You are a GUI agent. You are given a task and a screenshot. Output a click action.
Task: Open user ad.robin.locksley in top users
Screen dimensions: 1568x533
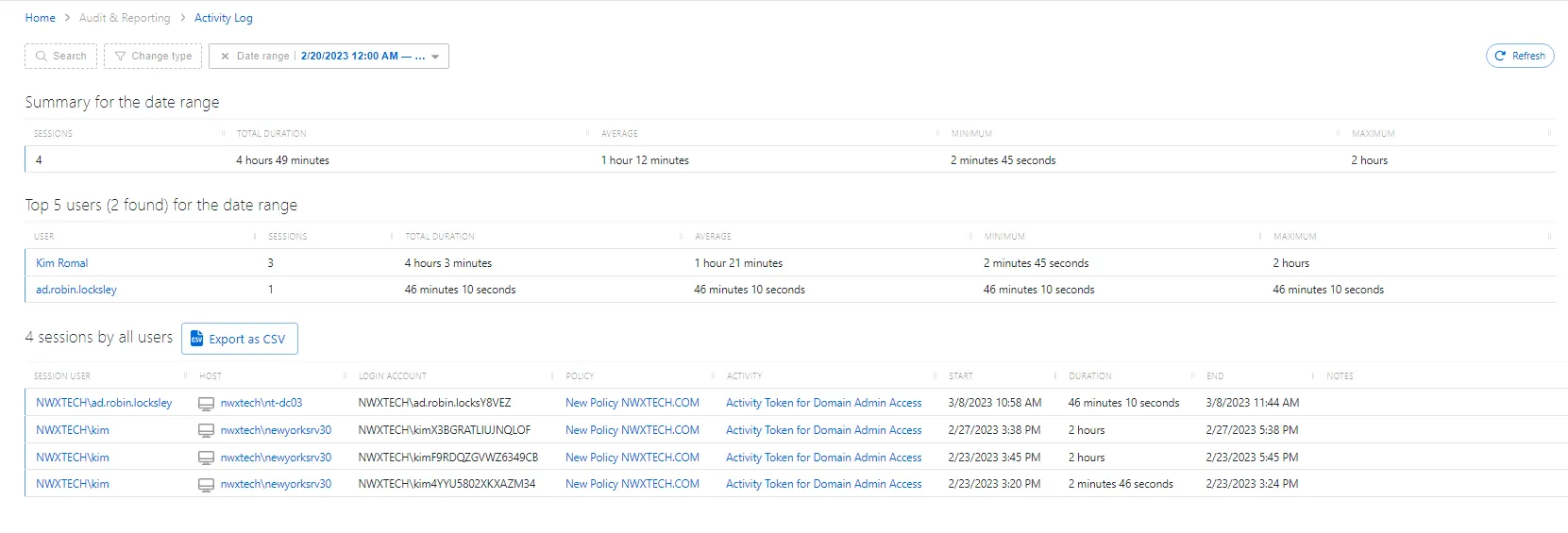76,290
